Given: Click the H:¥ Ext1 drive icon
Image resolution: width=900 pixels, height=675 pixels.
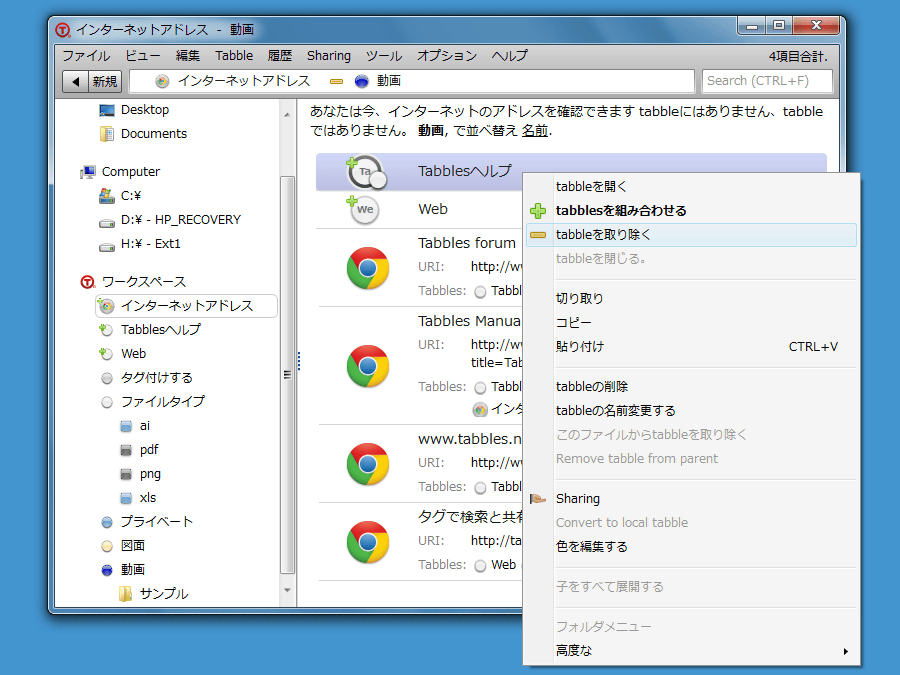Looking at the screenshot, I should [107, 246].
